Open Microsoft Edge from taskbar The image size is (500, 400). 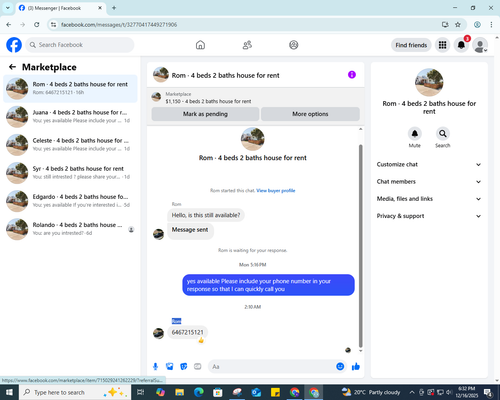[x=199, y=392]
